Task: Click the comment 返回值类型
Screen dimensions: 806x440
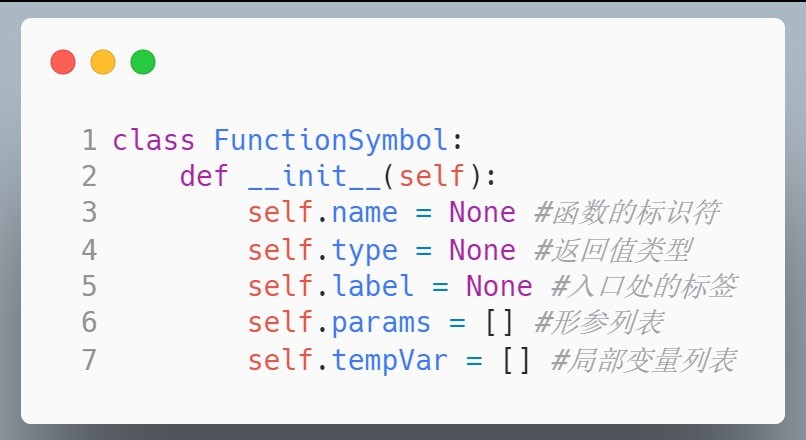Action: click(x=613, y=250)
